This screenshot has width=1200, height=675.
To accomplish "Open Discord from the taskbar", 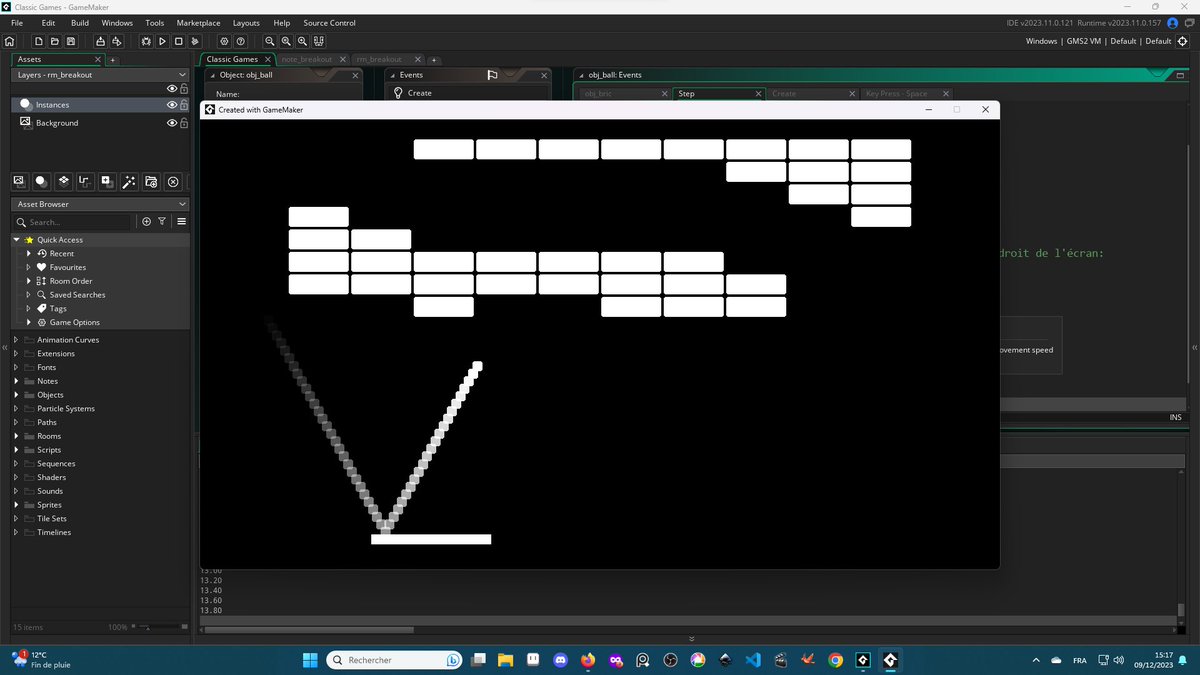I will click(560, 660).
